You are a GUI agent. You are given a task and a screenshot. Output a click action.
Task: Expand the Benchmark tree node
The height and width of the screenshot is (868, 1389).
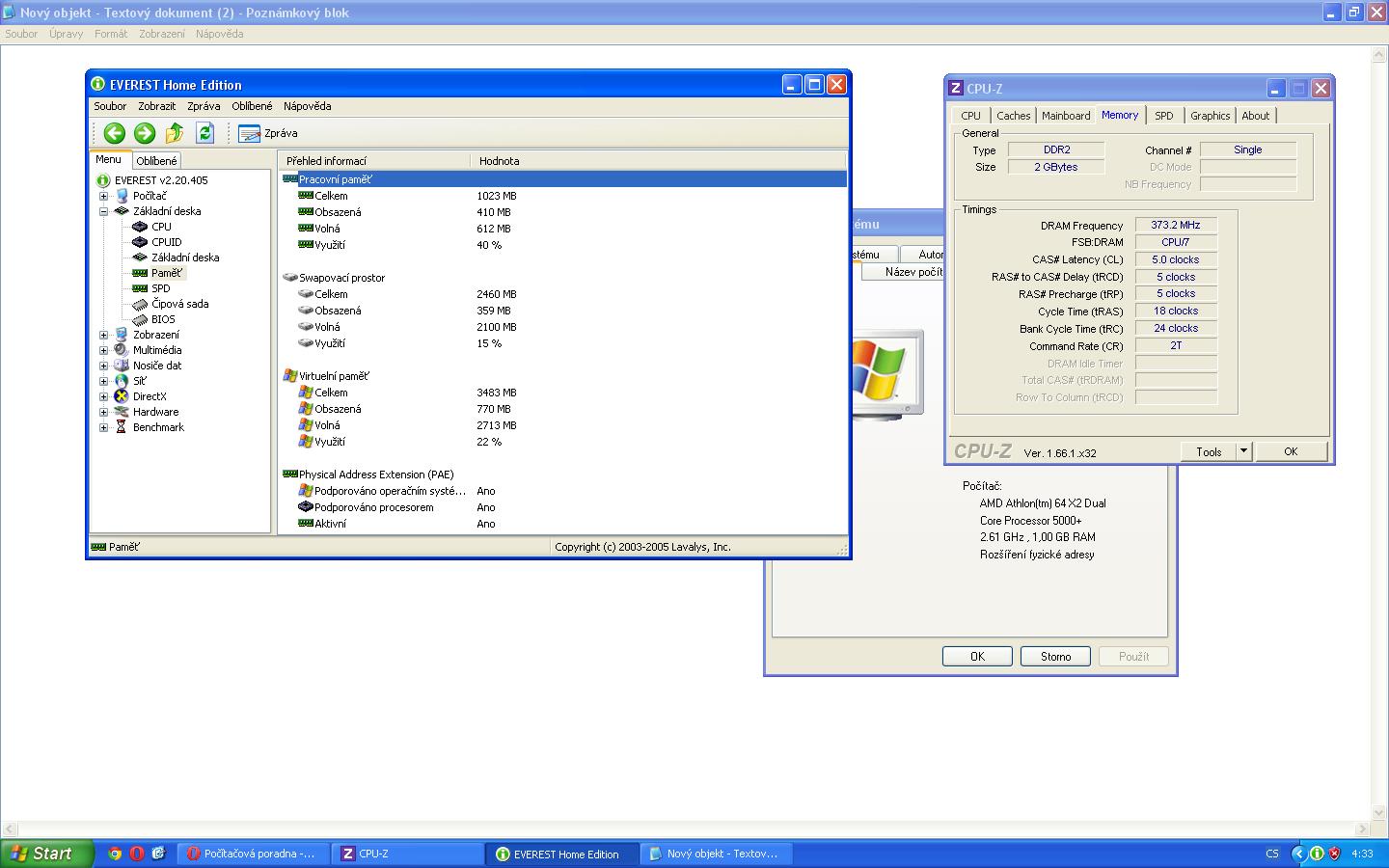tap(103, 427)
